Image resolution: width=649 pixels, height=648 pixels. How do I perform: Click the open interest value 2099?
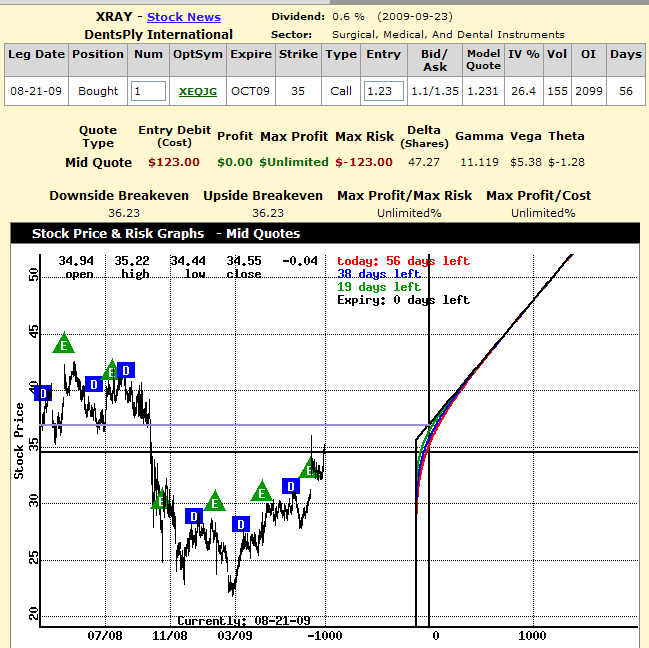click(589, 91)
